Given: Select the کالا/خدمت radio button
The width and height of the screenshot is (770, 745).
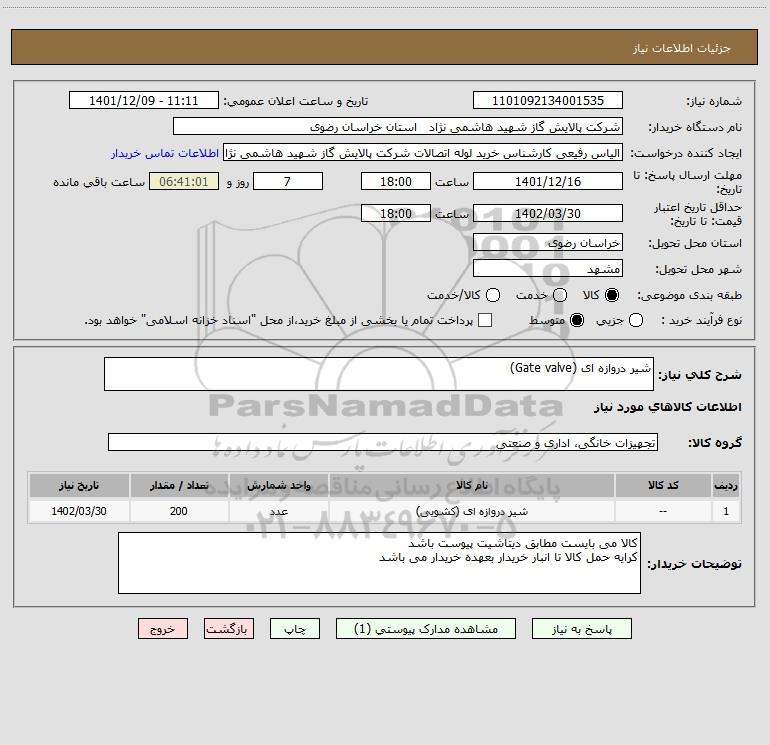Looking at the screenshot, I should click(x=493, y=295).
